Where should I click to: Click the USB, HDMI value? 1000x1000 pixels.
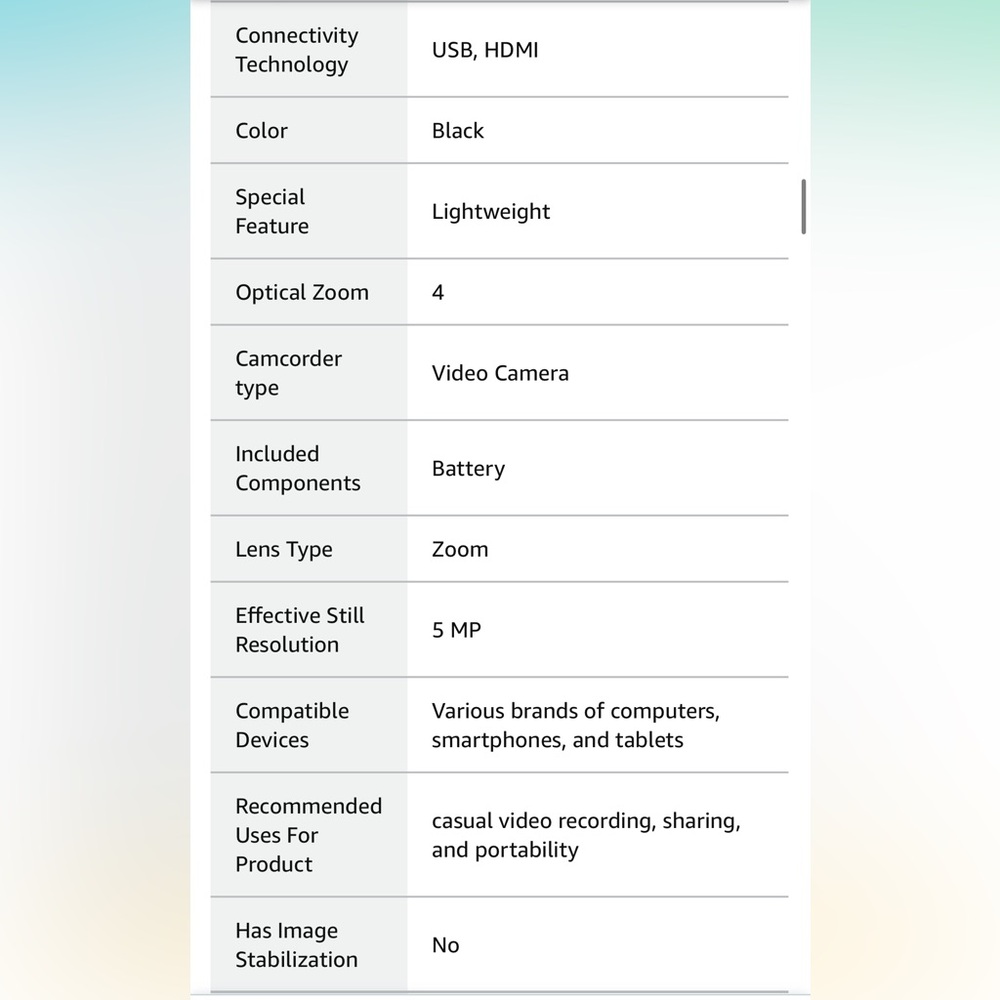485,50
